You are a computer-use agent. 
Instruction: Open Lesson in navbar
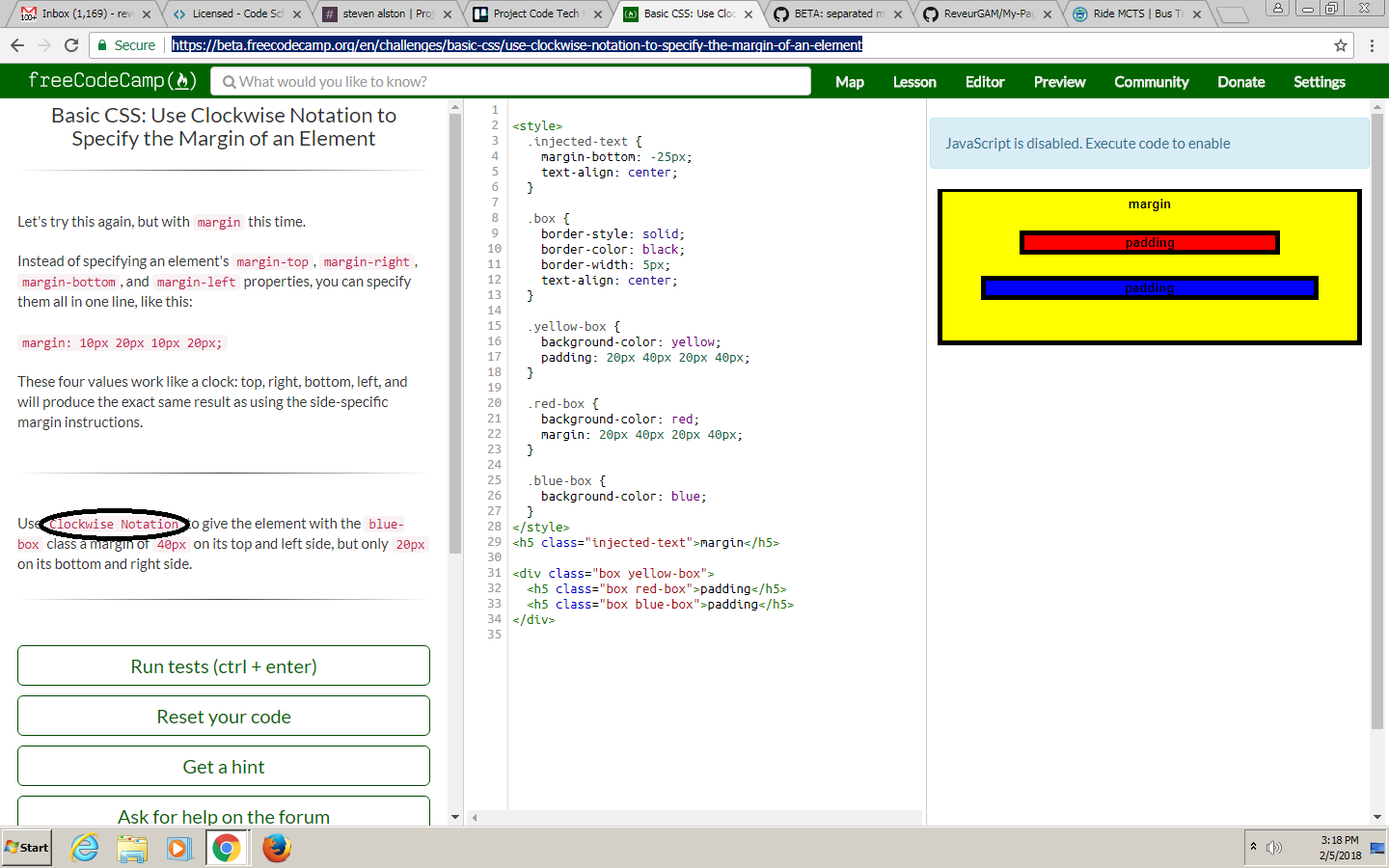pyautogui.click(x=914, y=82)
